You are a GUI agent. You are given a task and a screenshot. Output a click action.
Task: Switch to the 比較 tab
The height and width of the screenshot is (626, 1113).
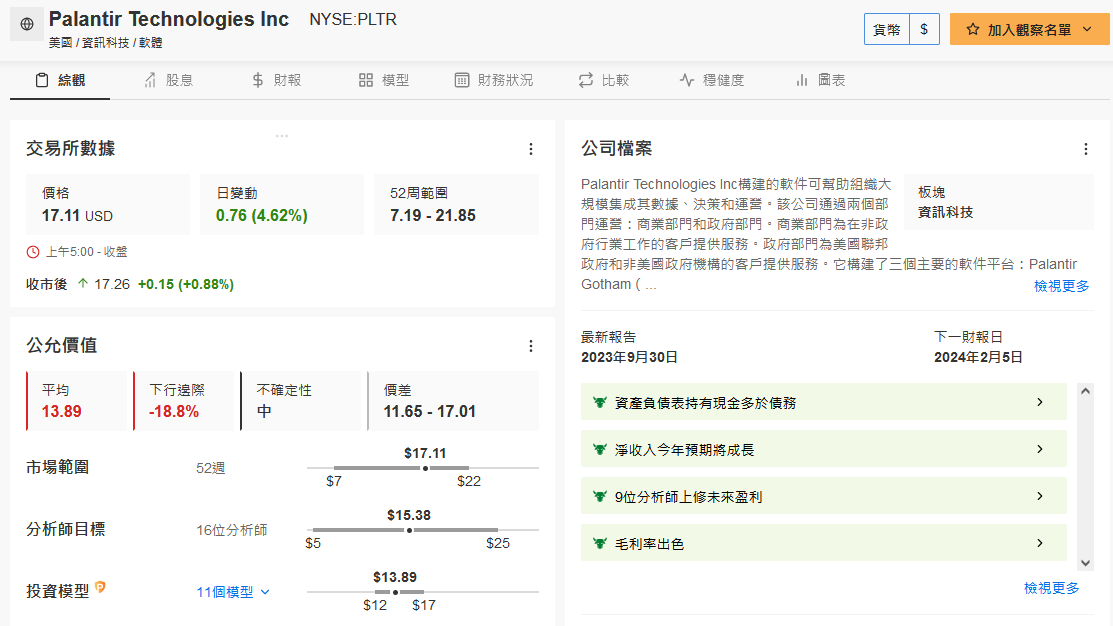point(603,80)
